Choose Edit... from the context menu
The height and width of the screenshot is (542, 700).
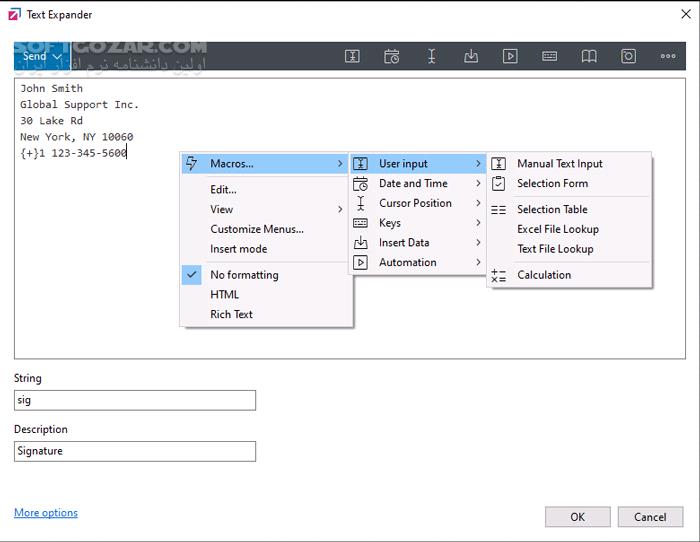tap(266, 190)
